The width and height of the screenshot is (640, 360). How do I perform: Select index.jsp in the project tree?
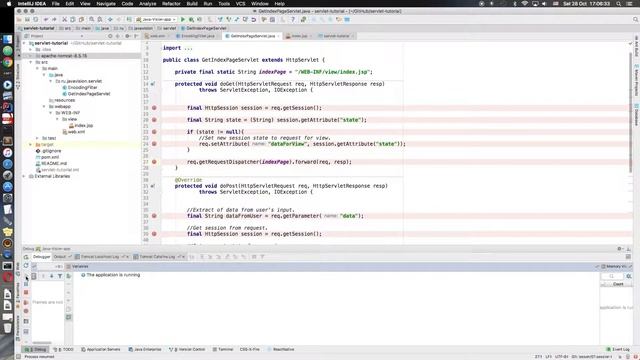(x=84, y=126)
